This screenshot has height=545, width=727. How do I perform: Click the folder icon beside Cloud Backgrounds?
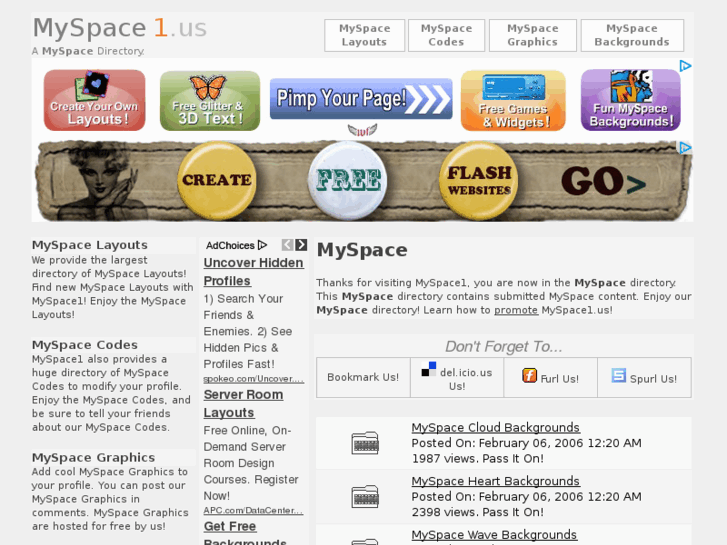[x=365, y=442]
